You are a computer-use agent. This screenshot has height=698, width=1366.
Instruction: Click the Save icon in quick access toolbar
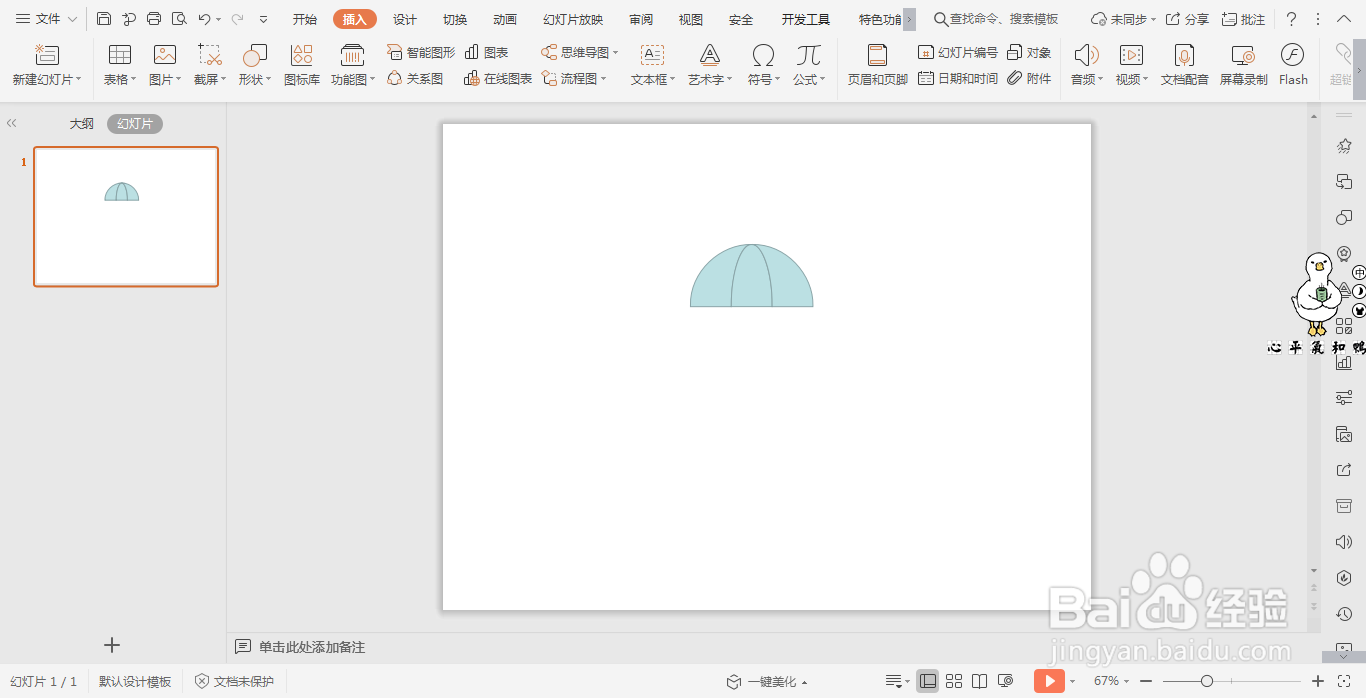click(104, 19)
